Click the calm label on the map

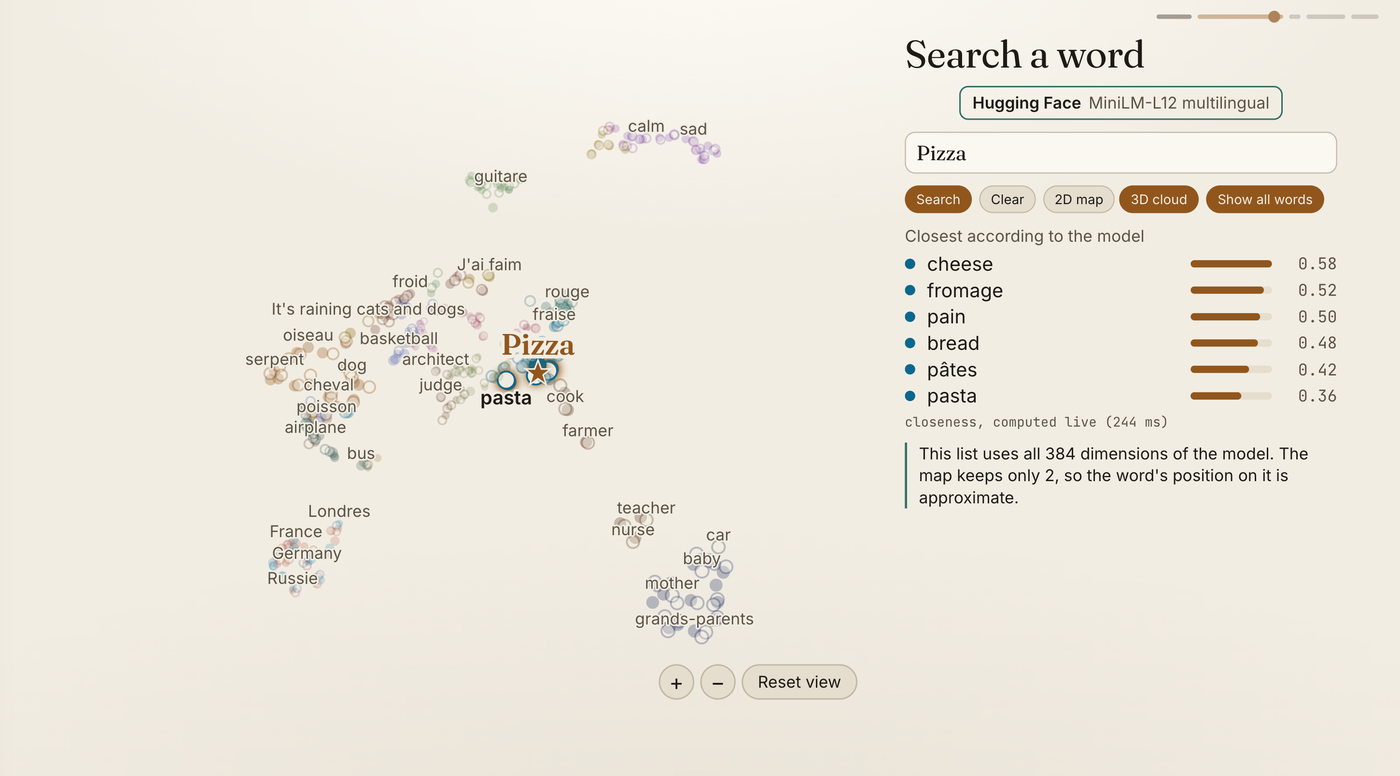pyautogui.click(x=646, y=126)
